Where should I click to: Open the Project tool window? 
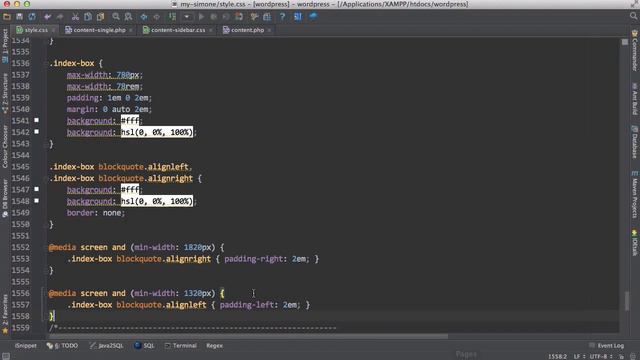(x=5, y=46)
